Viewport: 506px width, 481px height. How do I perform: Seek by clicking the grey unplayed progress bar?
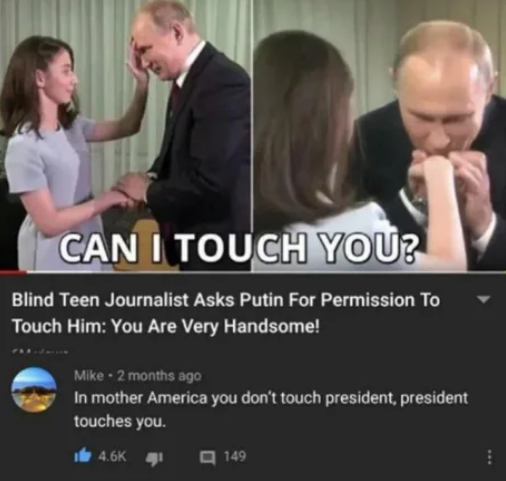(x=266, y=272)
